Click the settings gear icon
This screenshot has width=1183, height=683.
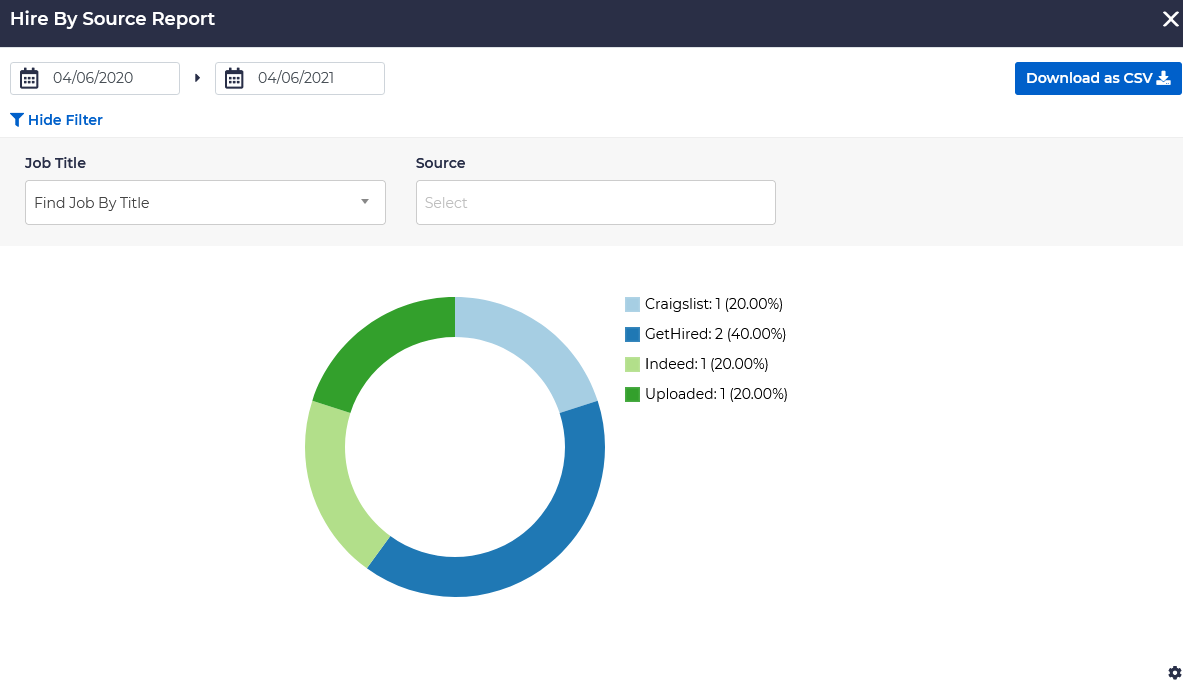point(1174,672)
